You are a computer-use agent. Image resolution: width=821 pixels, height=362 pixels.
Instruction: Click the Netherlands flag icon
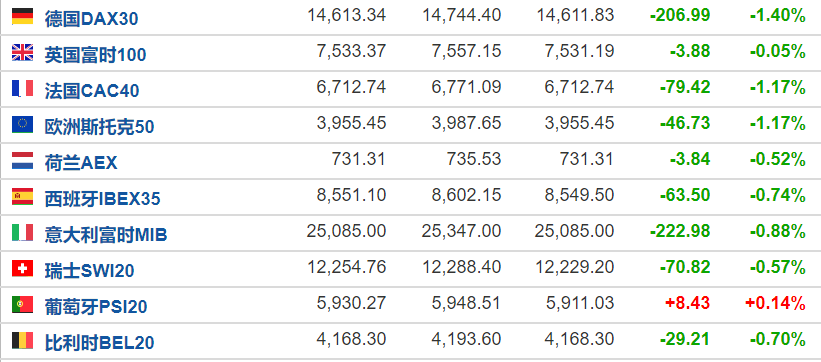[23, 160]
